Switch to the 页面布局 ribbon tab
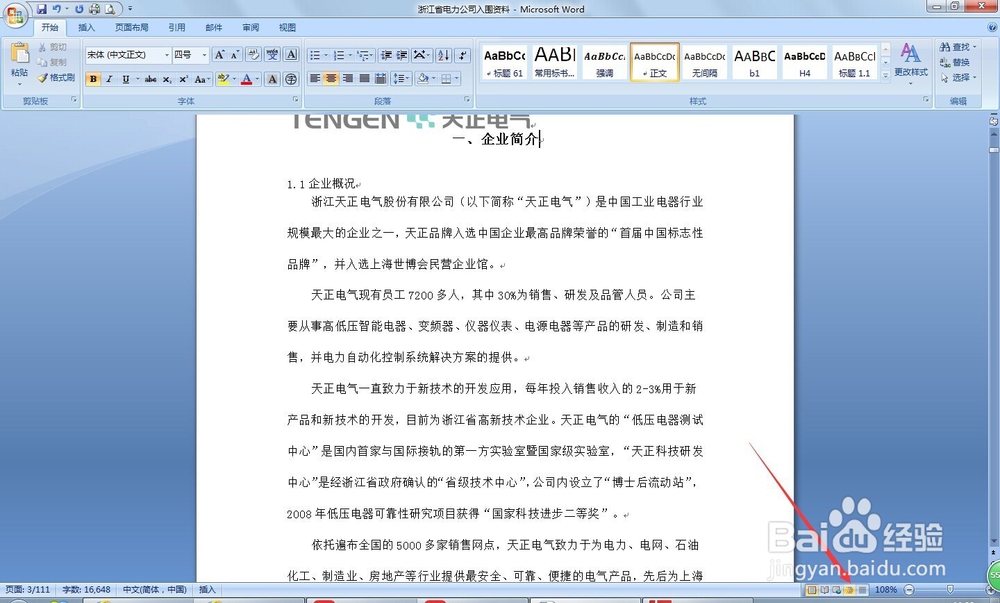Image resolution: width=1000 pixels, height=603 pixels. tap(131, 27)
